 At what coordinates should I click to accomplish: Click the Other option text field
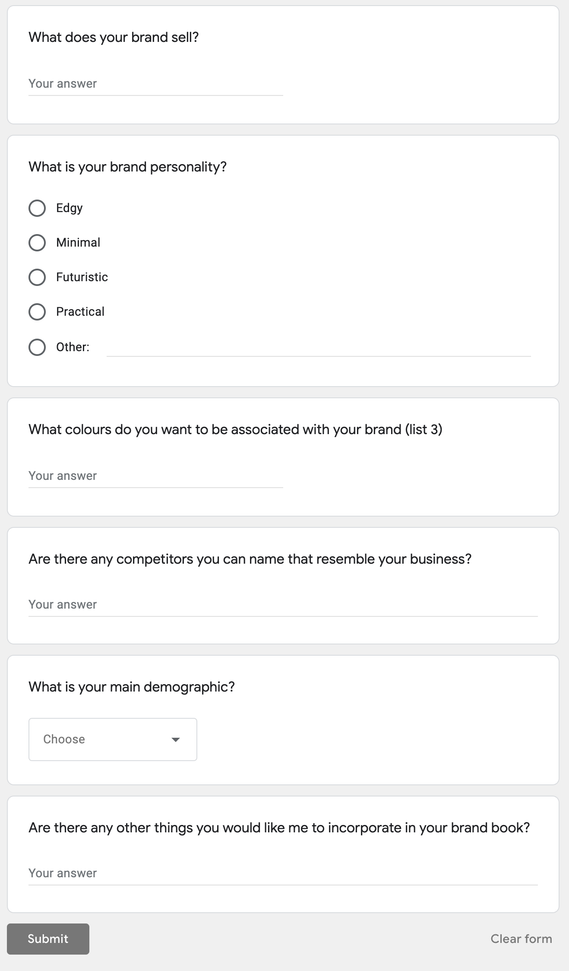tap(318, 347)
